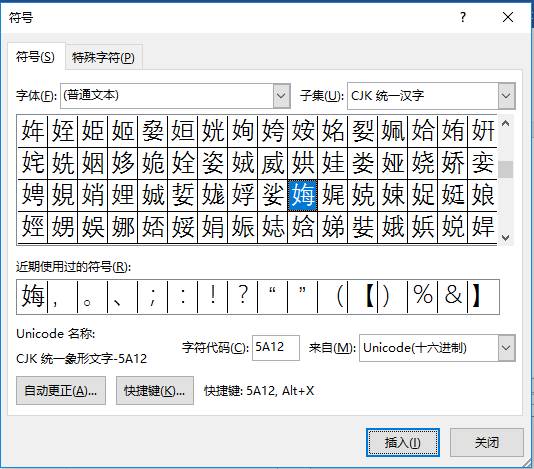
Task: Pick the 娜 character from the grid
Action: tap(123, 226)
